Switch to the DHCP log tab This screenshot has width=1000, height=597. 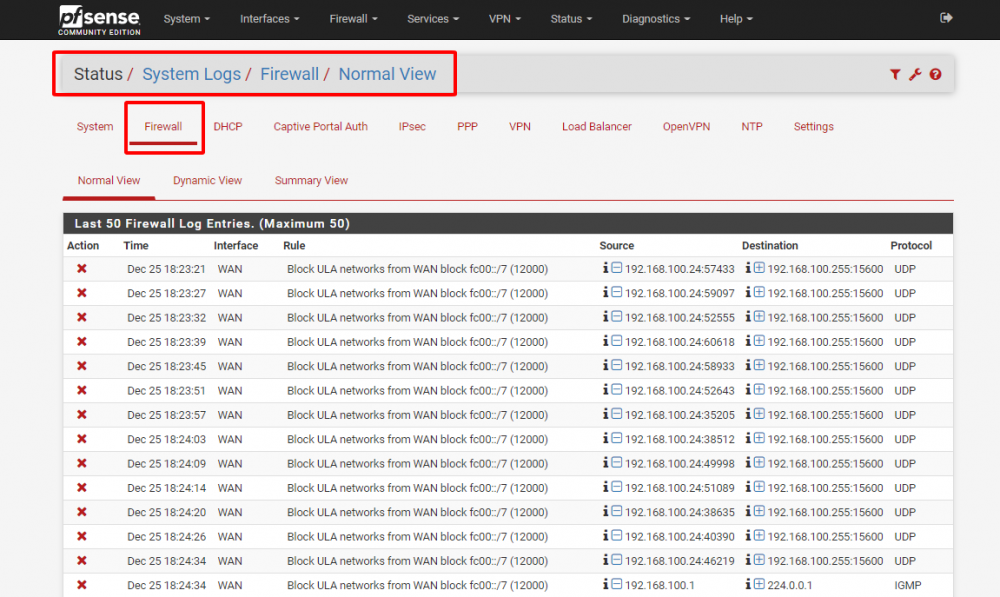tap(228, 127)
